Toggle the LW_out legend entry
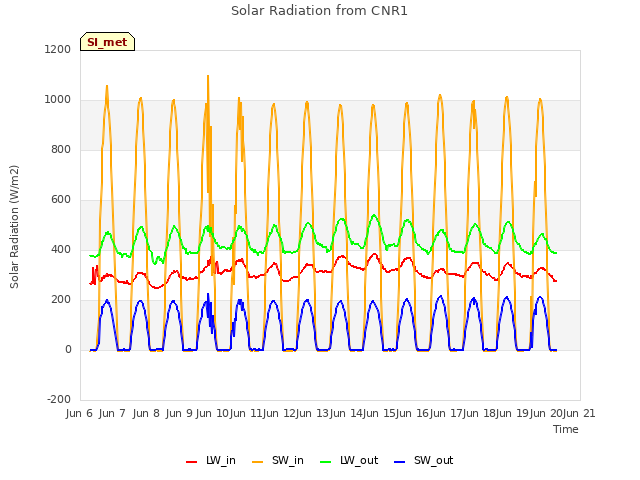The image size is (640, 480). (x=349, y=460)
